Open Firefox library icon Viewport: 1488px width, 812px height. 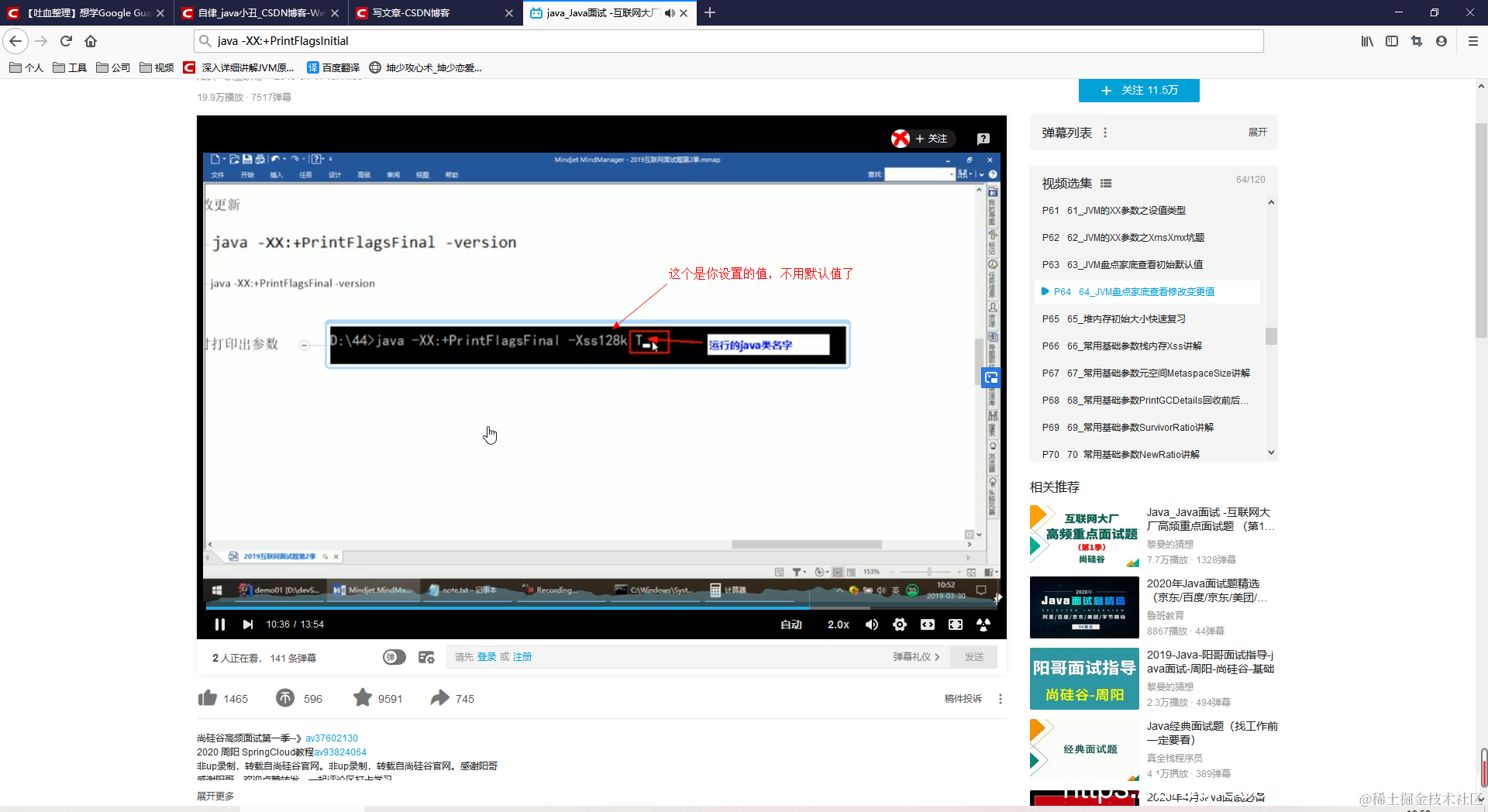coord(1367,41)
